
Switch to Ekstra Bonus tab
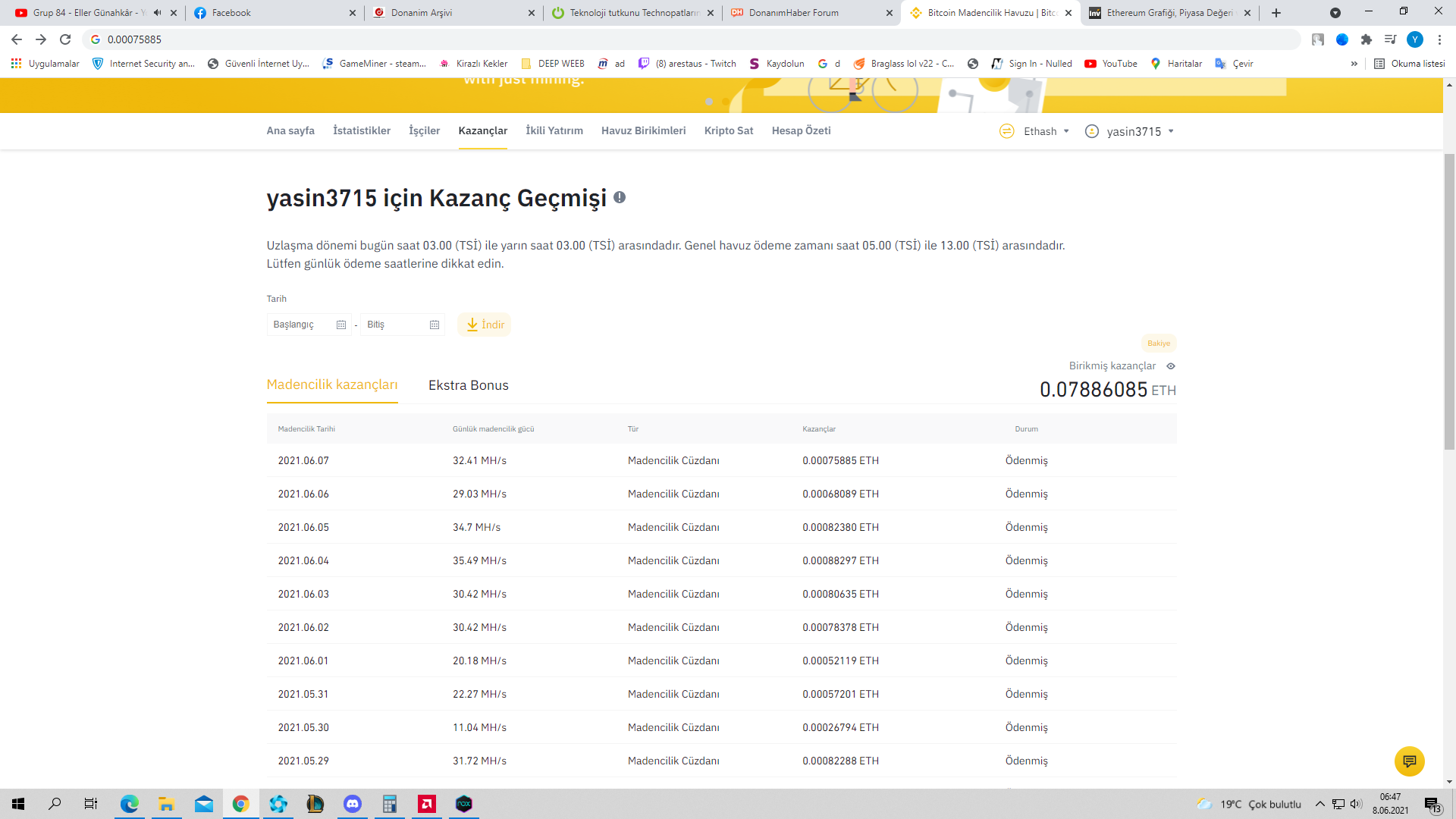(x=468, y=385)
